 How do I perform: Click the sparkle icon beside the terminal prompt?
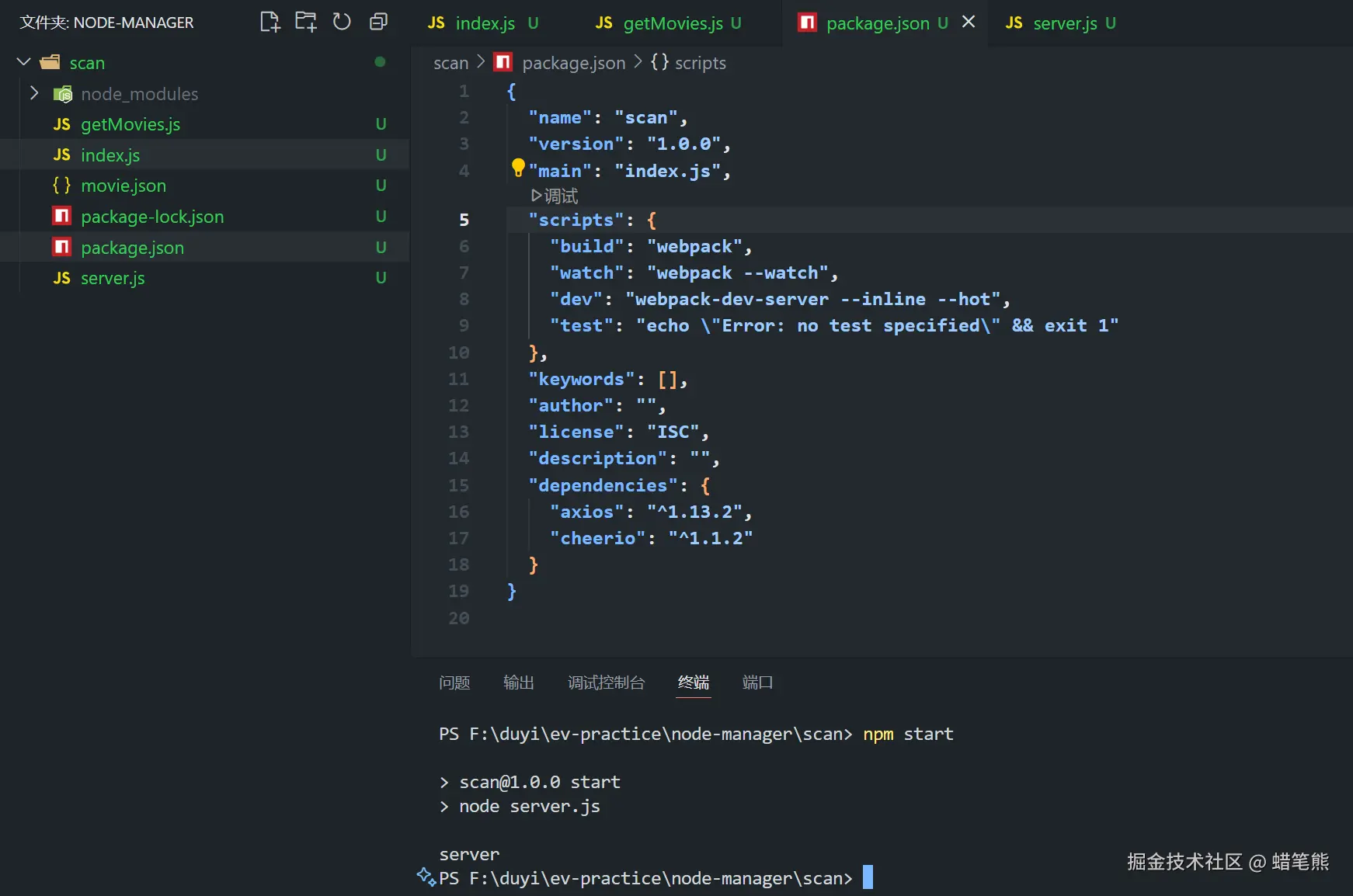coord(426,877)
